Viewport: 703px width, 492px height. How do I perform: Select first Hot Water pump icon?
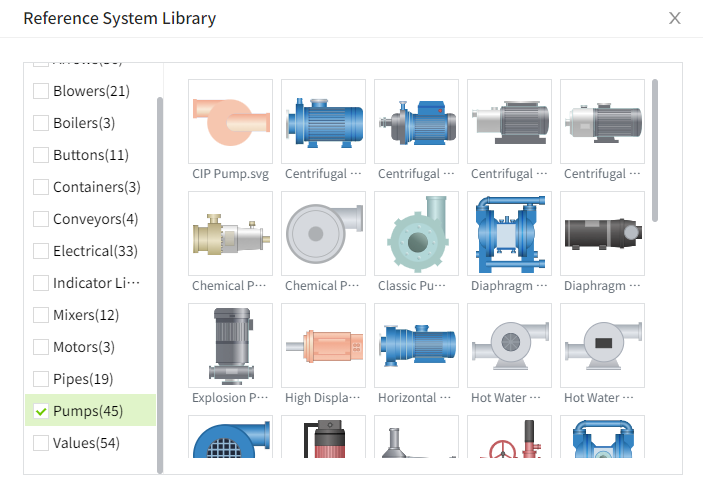click(509, 345)
